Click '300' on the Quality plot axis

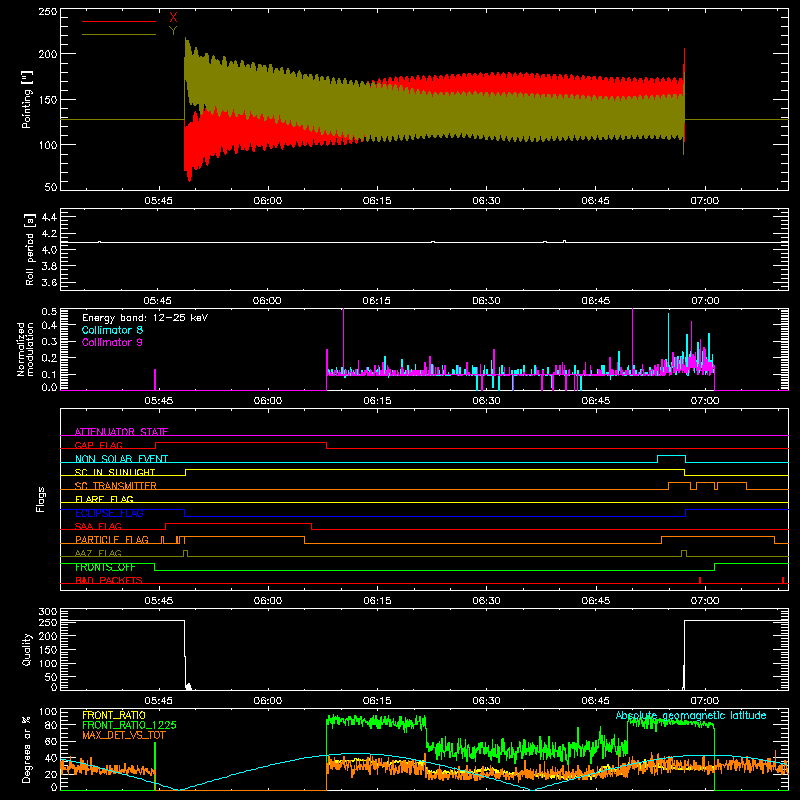pos(48,612)
